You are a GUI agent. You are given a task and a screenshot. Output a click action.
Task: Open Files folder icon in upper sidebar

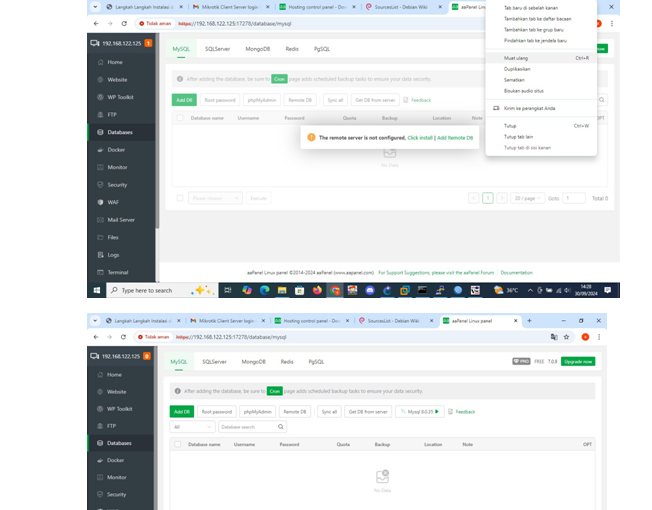(100, 237)
